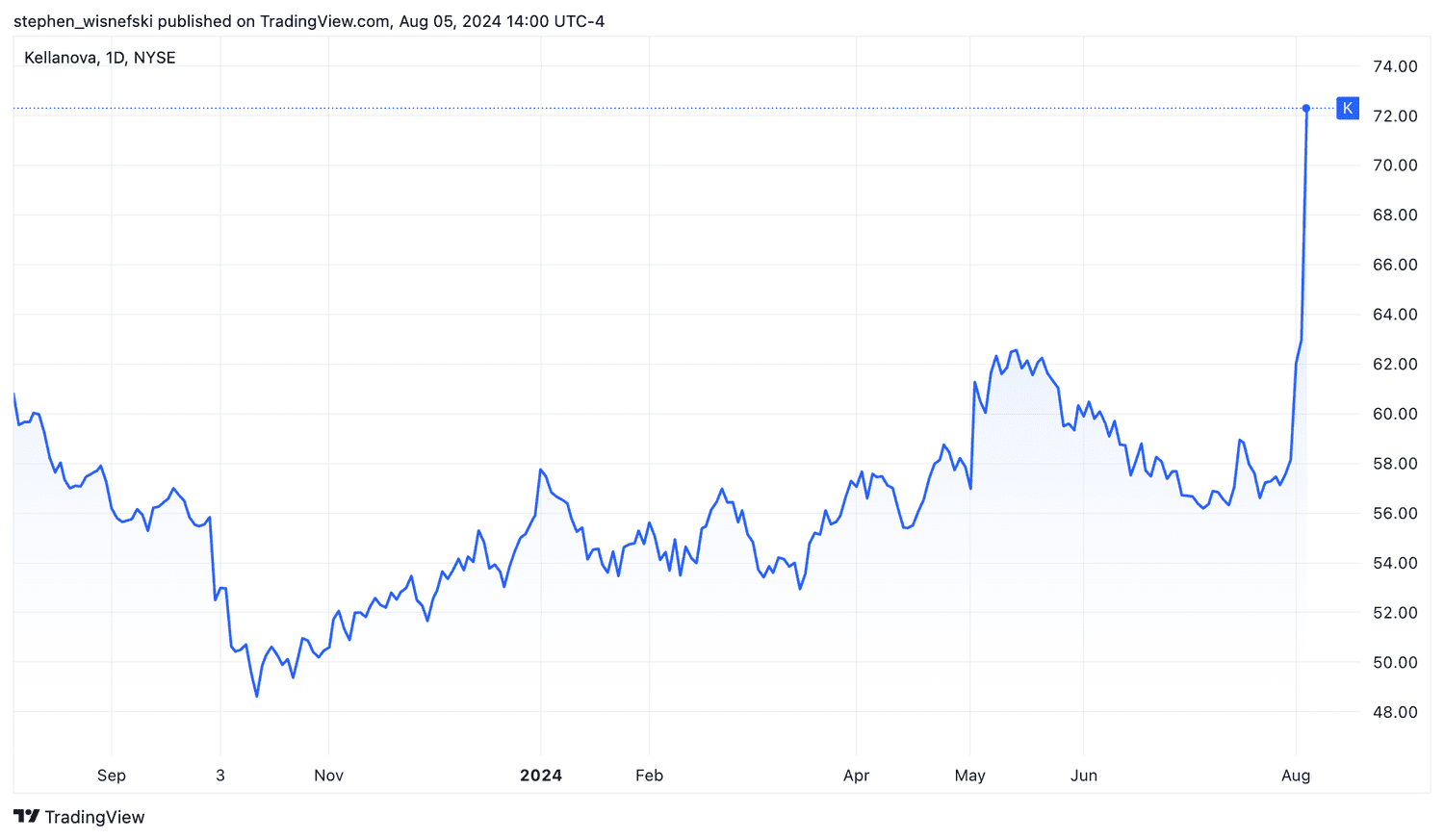This screenshot has width=1444, height=840.
Task: Click the 60.00 price axis label
Action: [1395, 414]
